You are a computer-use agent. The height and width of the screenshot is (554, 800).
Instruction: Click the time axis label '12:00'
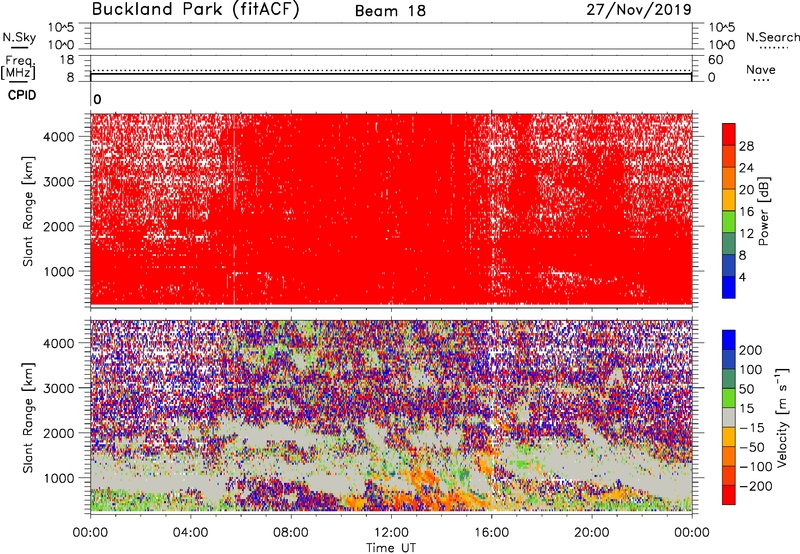tap(391, 533)
